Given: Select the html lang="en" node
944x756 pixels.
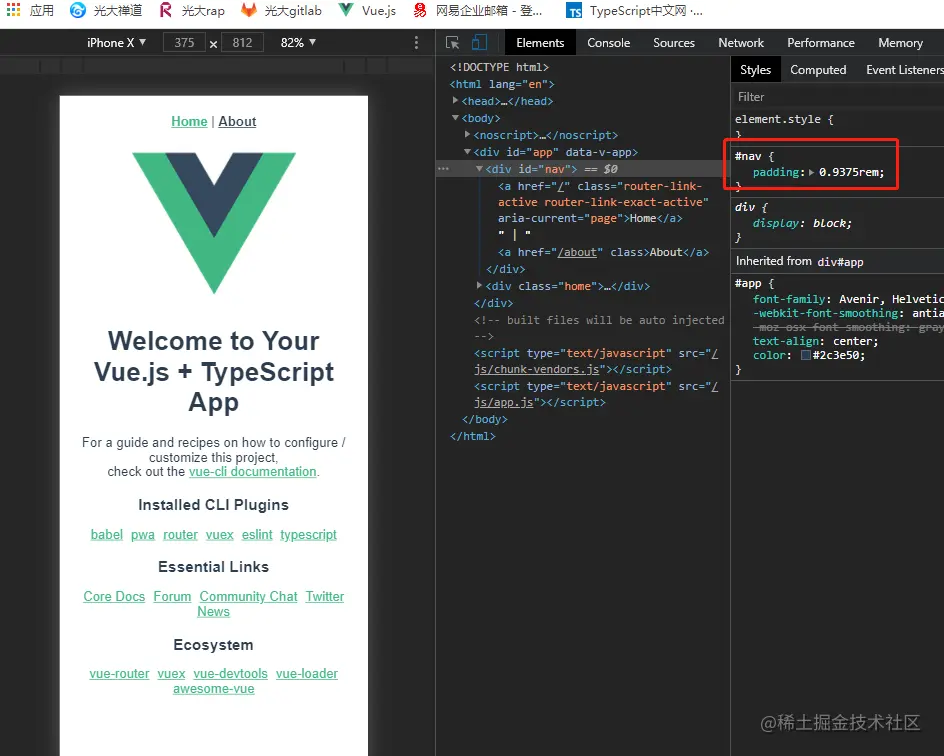Looking at the screenshot, I should click(x=502, y=84).
